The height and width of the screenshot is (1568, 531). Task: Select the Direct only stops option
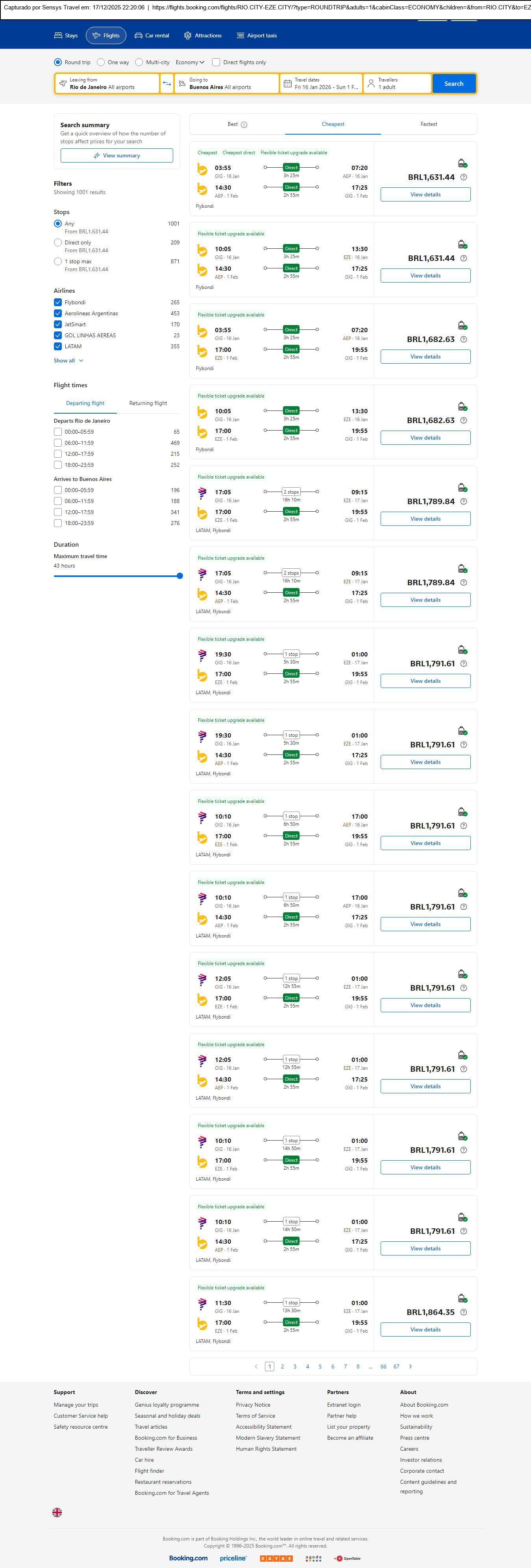[58, 242]
